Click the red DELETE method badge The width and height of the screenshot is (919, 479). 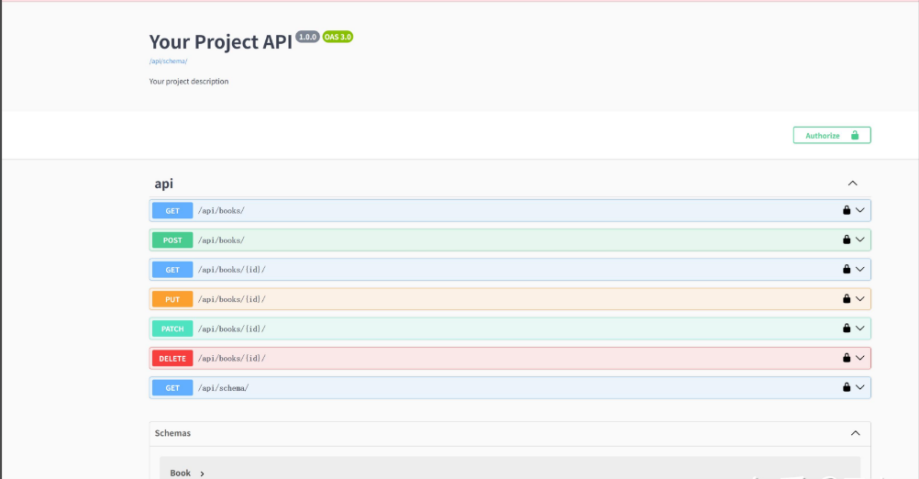[x=172, y=358]
